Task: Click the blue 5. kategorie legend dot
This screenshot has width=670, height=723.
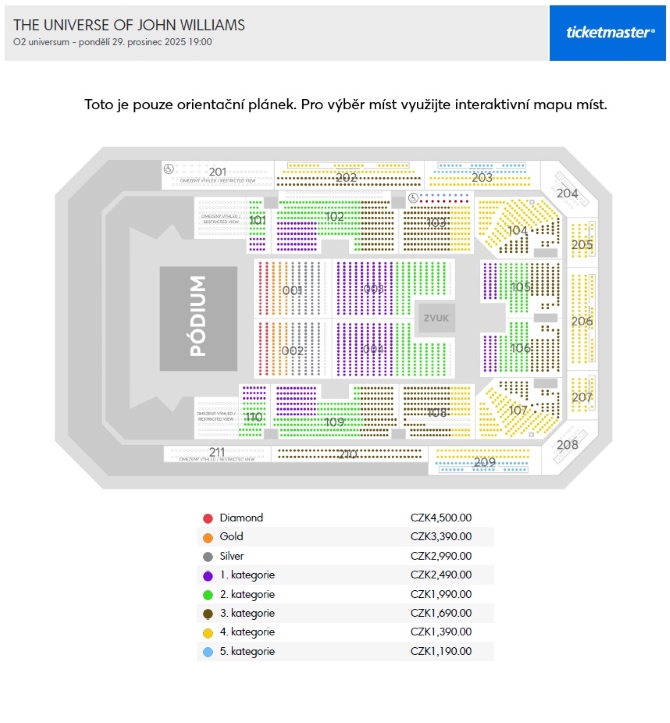Action: (x=208, y=652)
